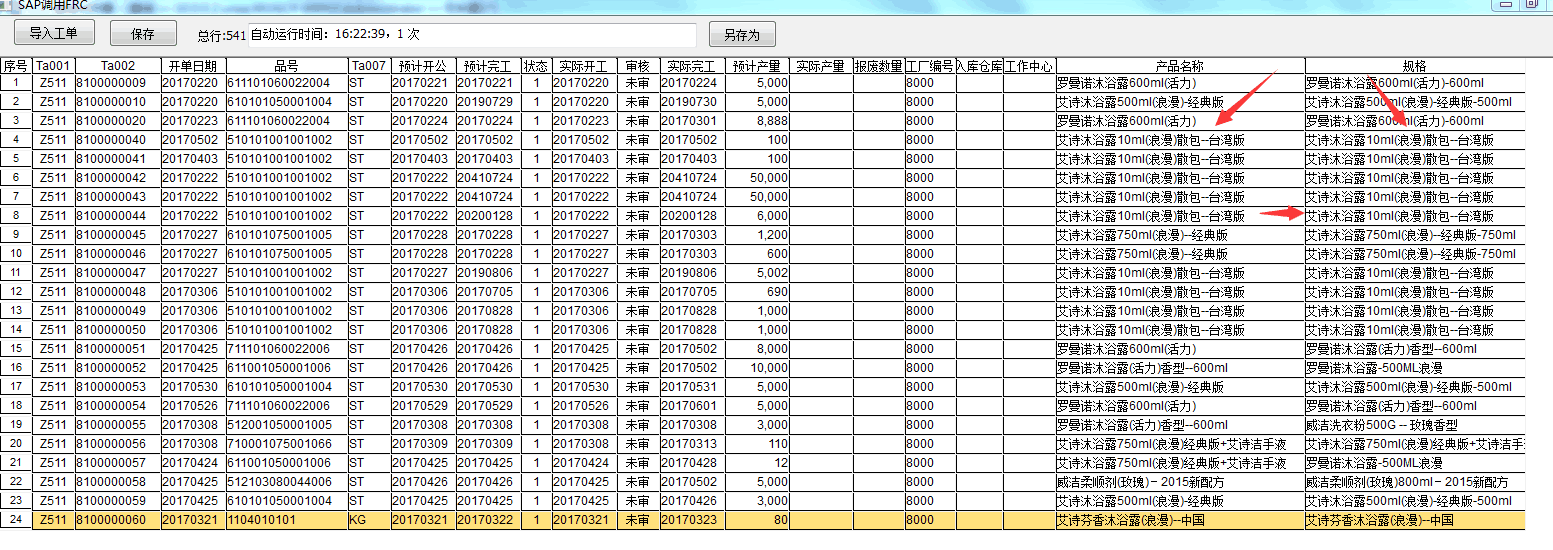
Task: Click actual finish date cell 20170323
Action: (692, 521)
